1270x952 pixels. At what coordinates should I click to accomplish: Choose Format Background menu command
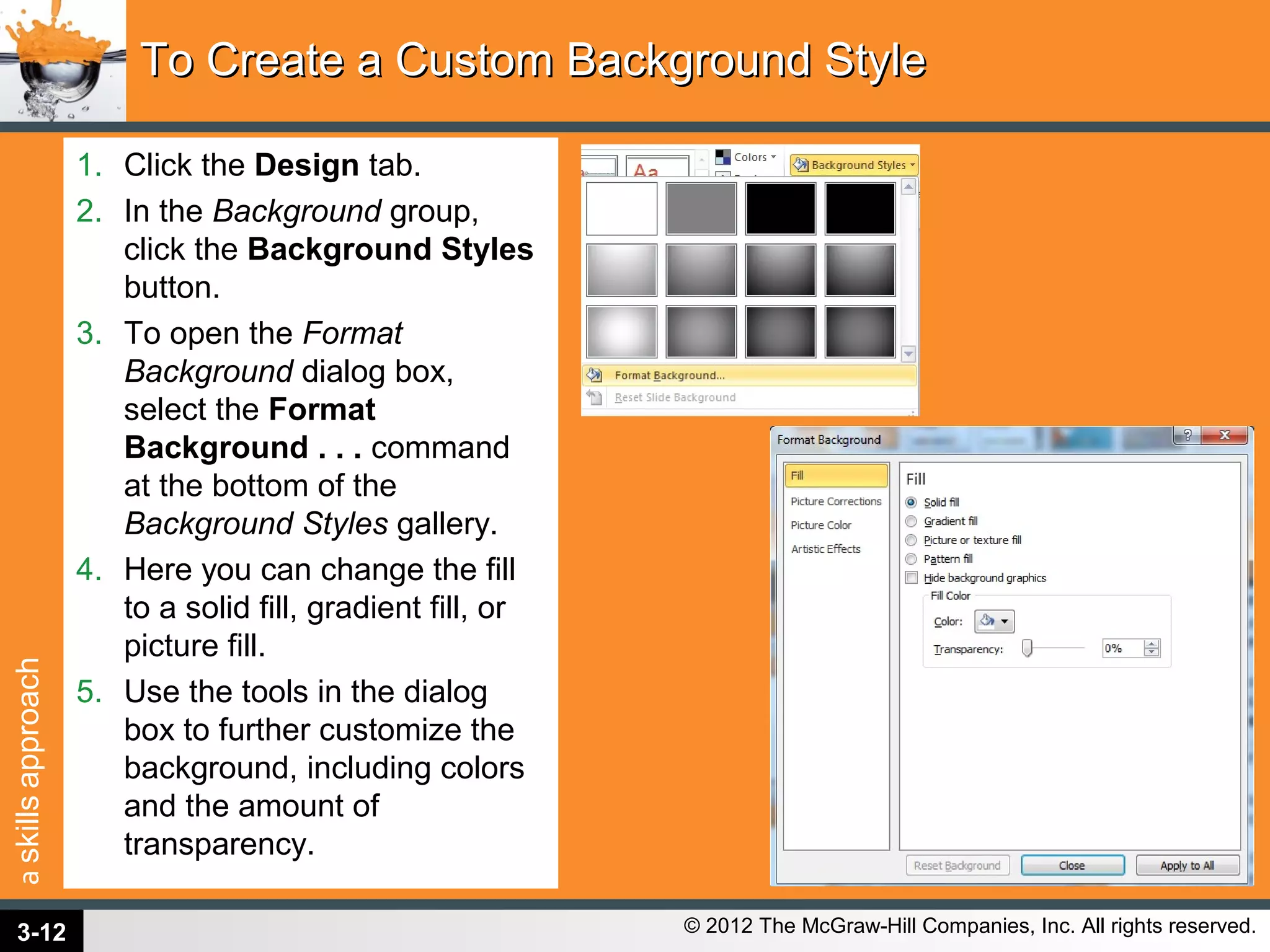pos(670,376)
